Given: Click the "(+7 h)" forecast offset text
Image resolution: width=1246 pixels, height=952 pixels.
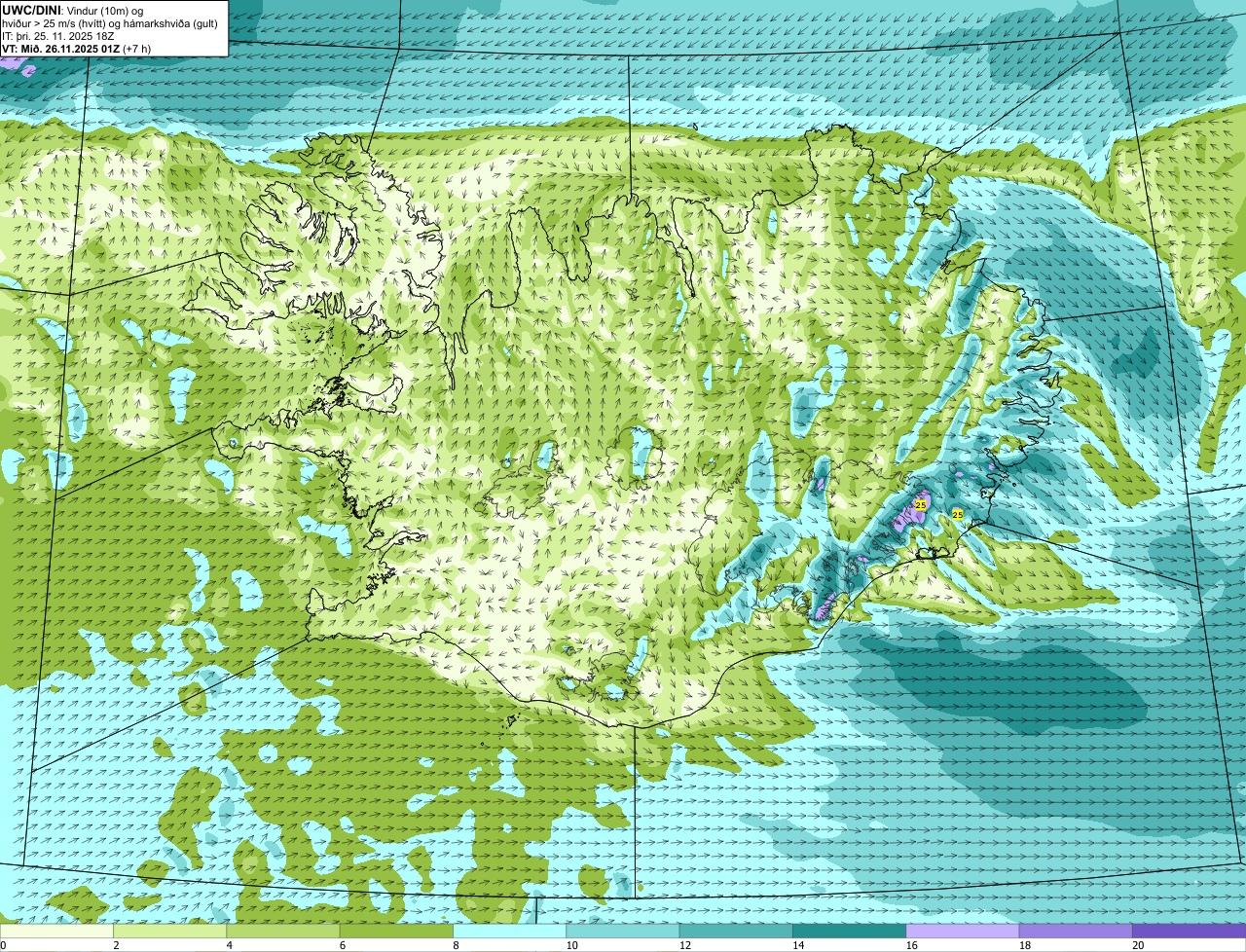Looking at the screenshot, I should click(x=136, y=49).
